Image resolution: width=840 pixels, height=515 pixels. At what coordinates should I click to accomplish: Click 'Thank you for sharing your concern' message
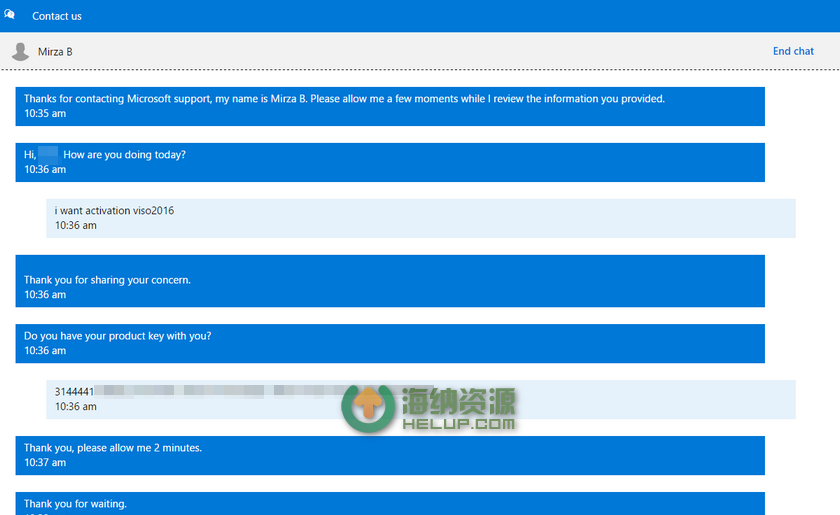(390, 281)
